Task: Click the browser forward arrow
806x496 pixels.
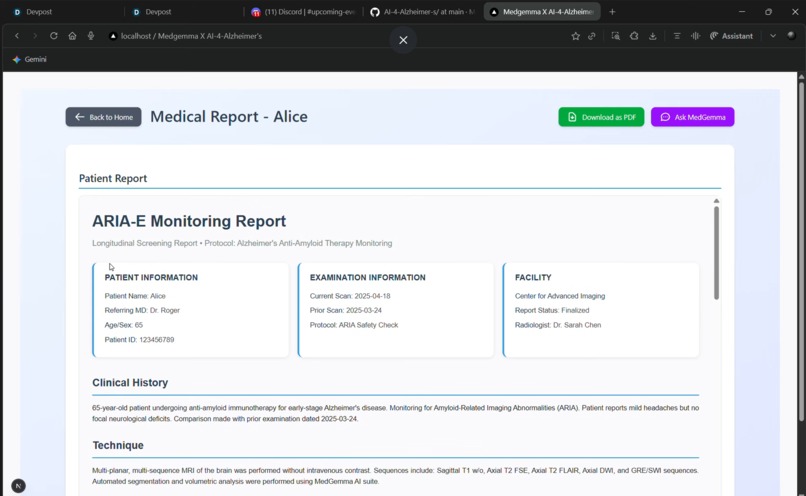Action: (35, 36)
